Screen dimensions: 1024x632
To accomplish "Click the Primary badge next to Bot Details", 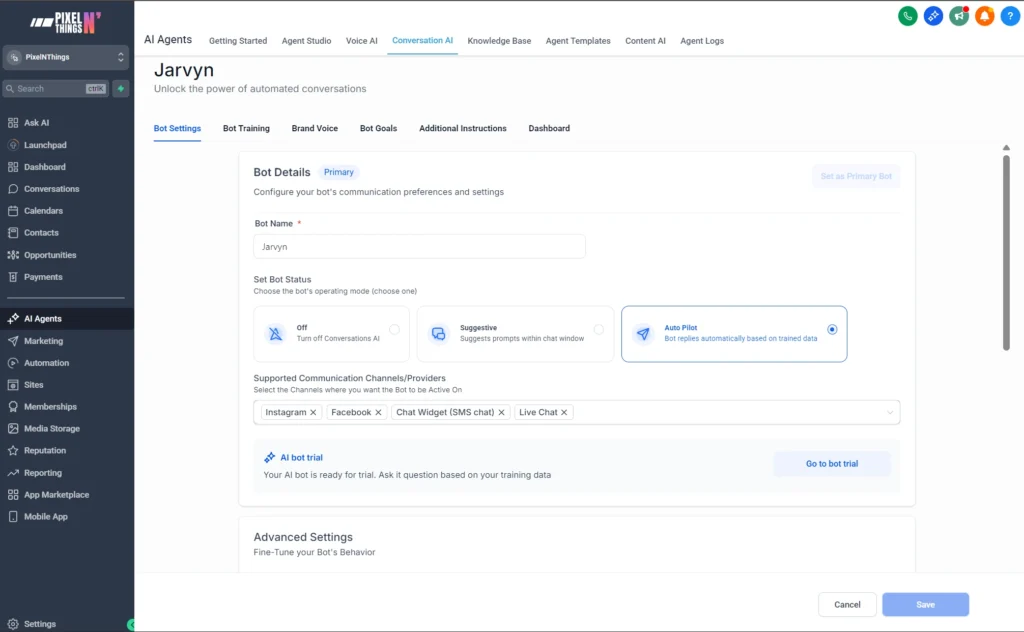I will [338, 172].
